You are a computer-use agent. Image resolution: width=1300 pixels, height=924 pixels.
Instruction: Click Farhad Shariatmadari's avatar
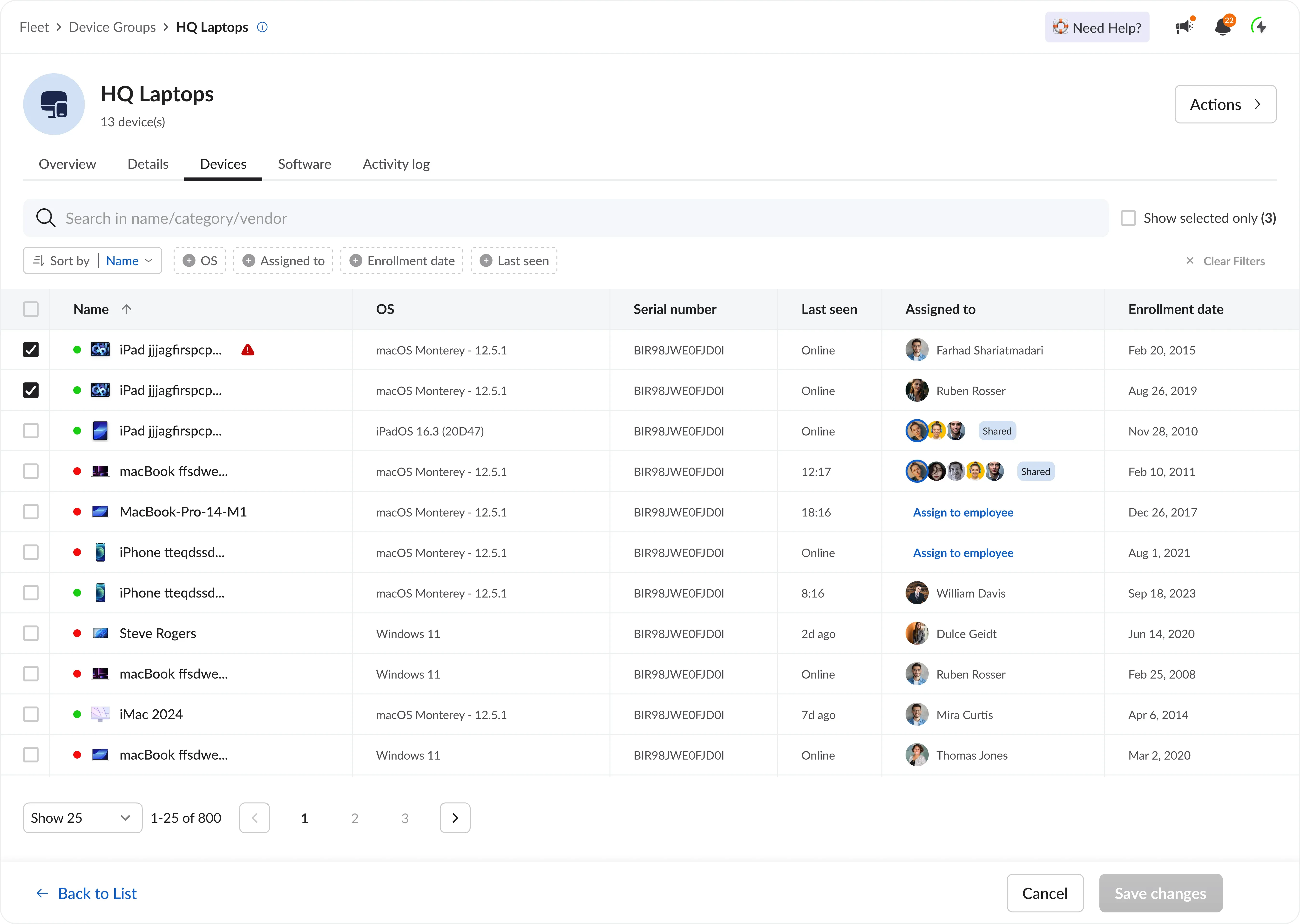pyautogui.click(x=917, y=350)
